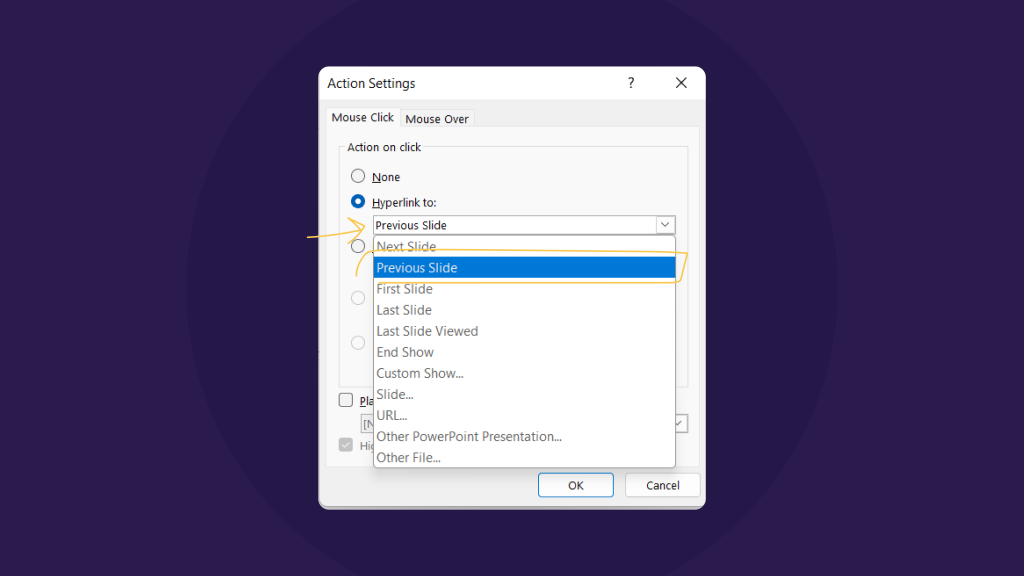Select the Mouse Click tab
The image size is (1024, 576).
click(x=362, y=117)
